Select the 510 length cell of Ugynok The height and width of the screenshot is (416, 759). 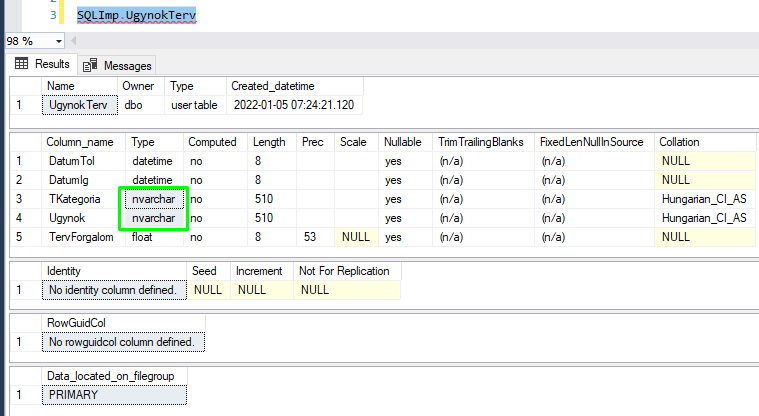tap(272, 218)
